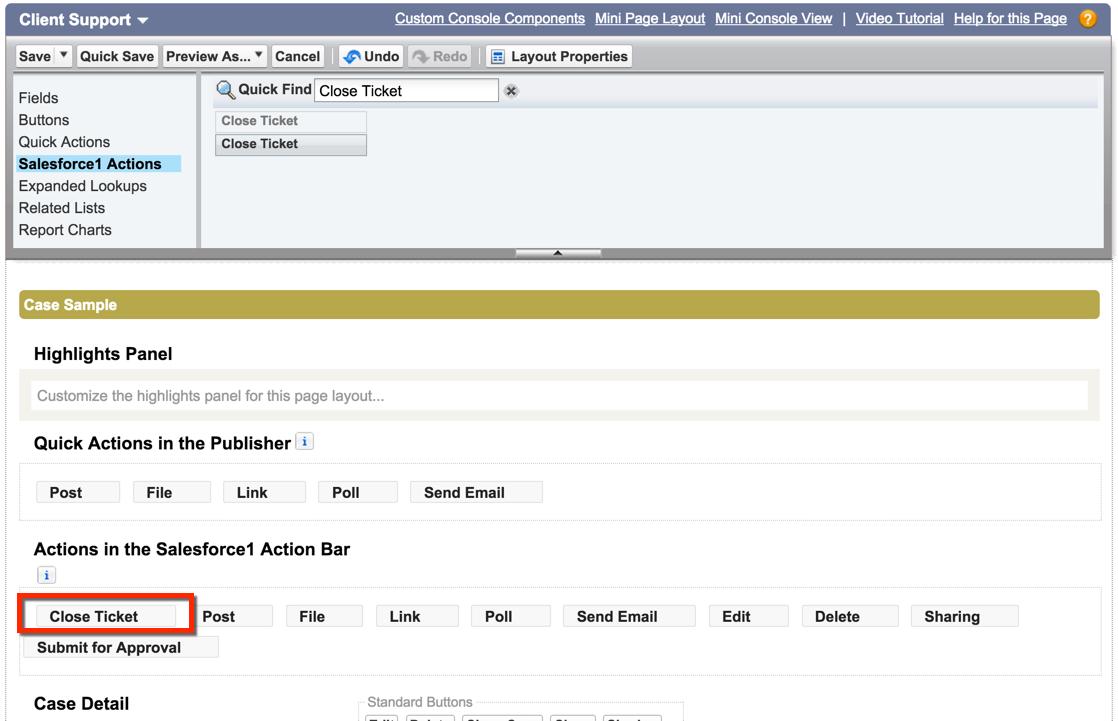Open the Preview As dropdown
The image size is (1118, 721).
pyautogui.click(x=215, y=57)
